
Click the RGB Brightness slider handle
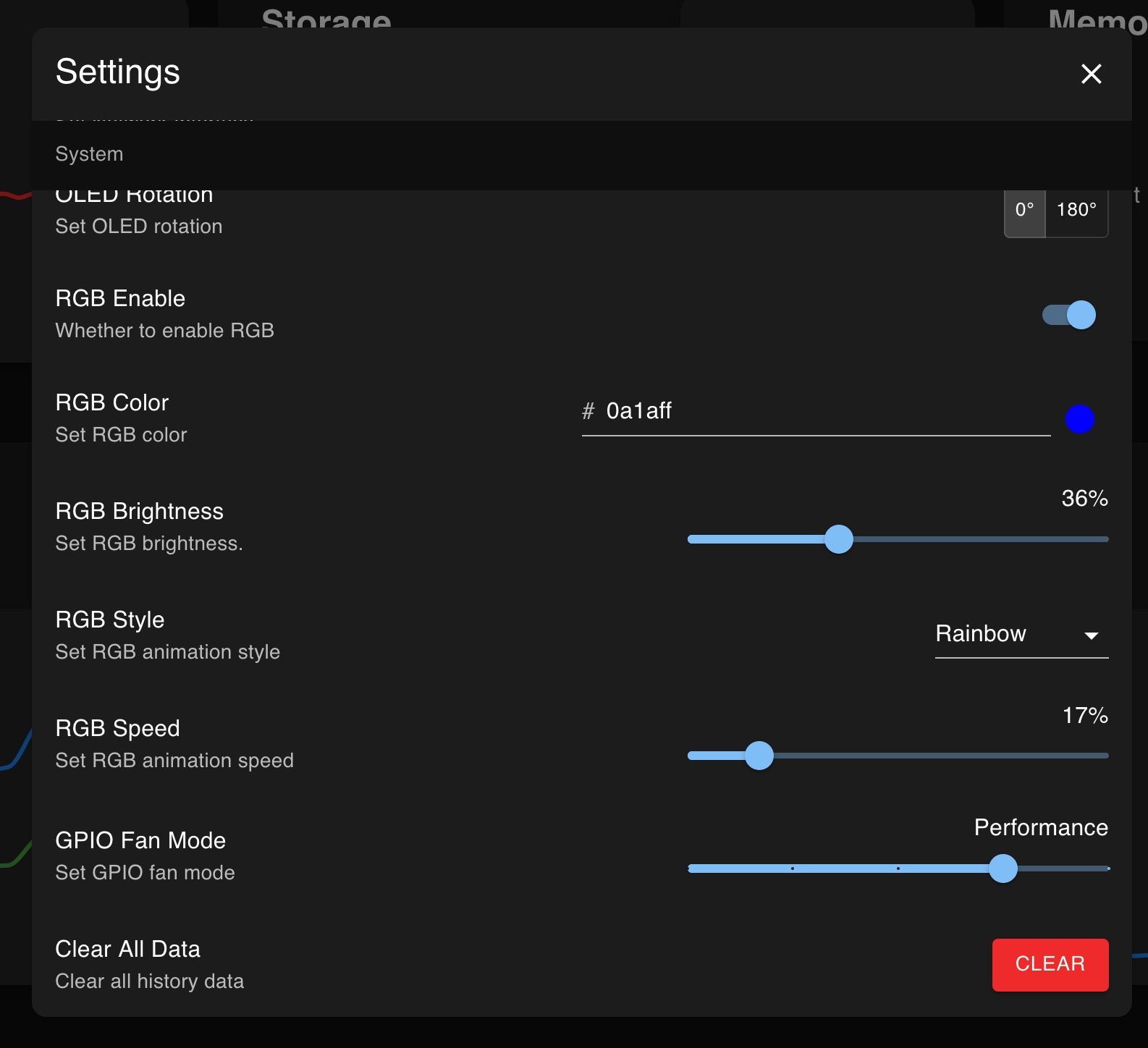(839, 539)
